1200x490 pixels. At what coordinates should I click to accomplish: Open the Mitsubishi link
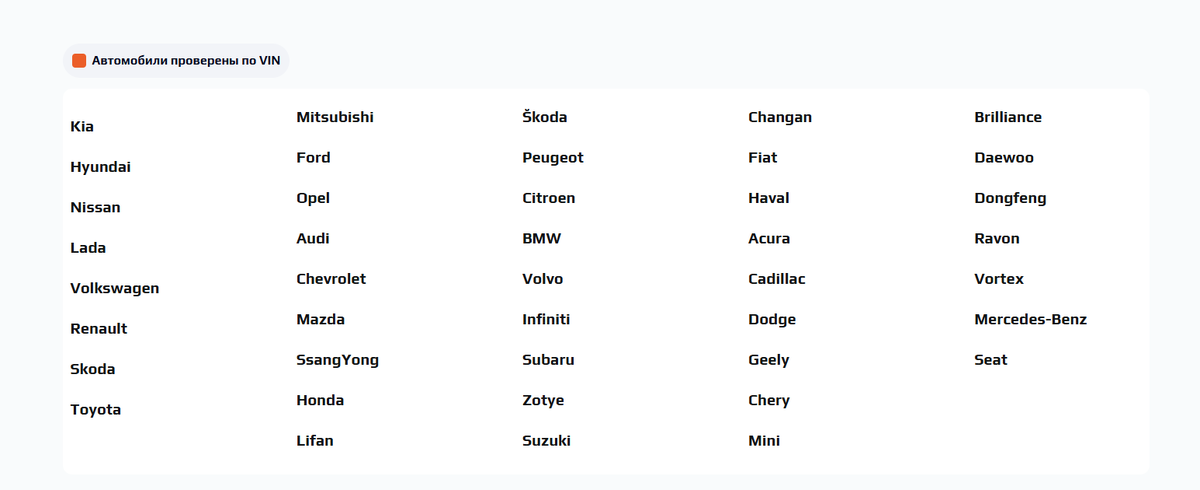335,117
